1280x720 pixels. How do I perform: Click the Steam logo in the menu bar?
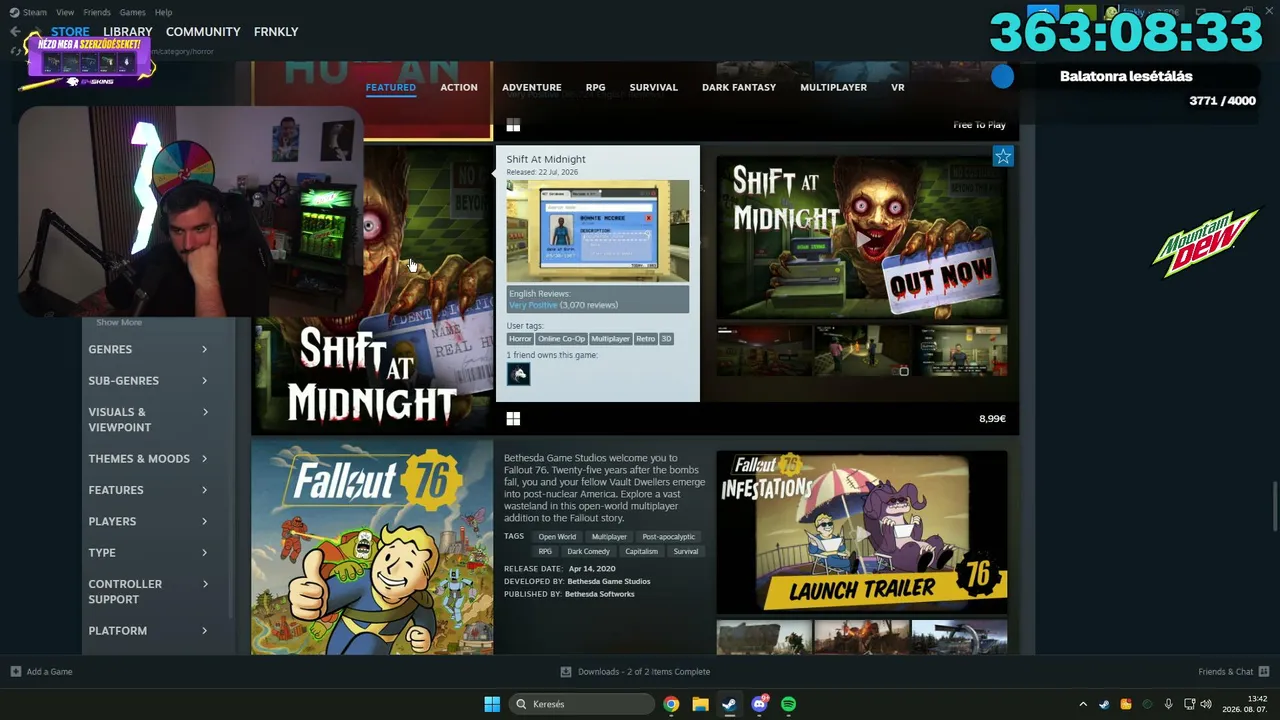pos(14,12)
